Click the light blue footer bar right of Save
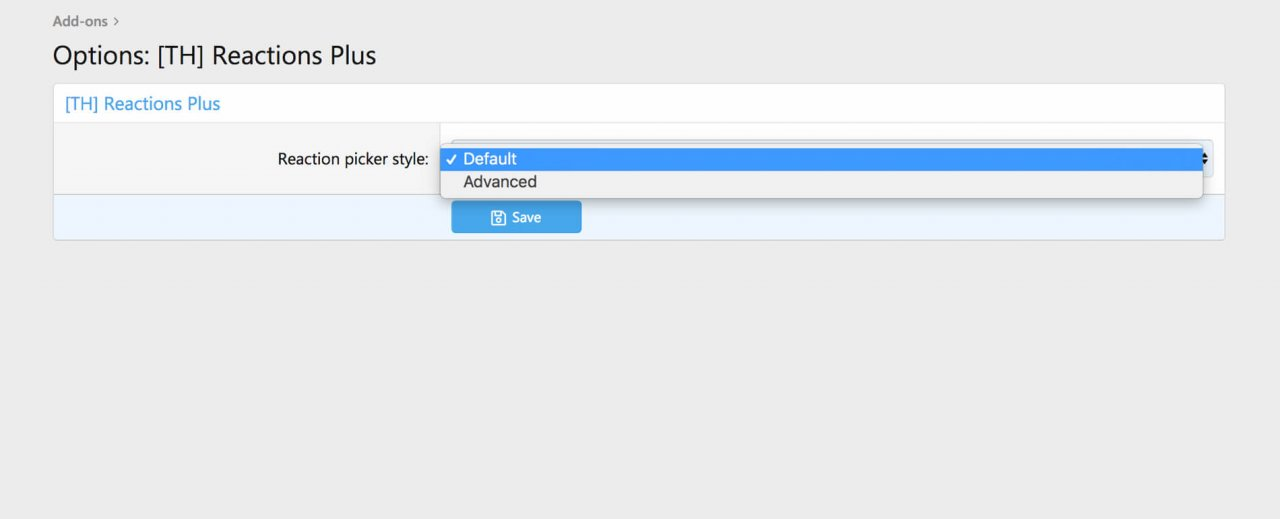The width and height of the screenshot is (1280, 519). click(900, 217)
